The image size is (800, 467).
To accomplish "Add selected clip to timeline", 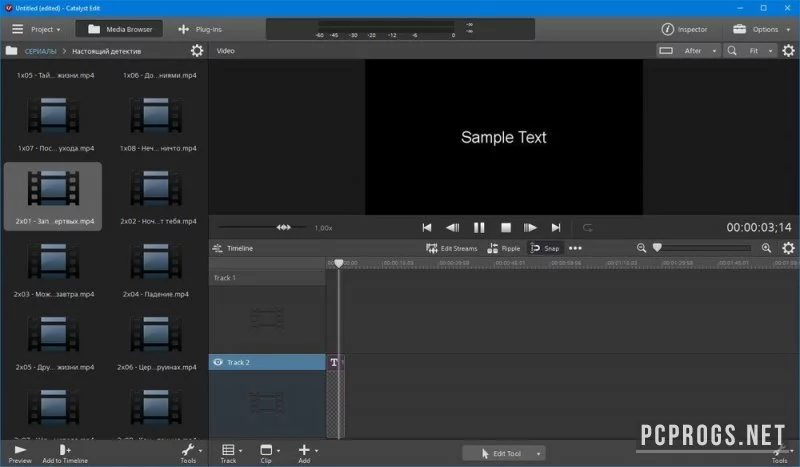I will [65, 454].
